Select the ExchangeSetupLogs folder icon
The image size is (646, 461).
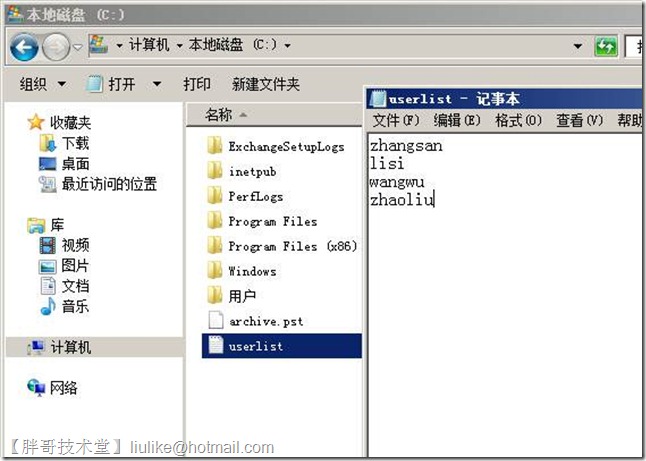(215, 146)
